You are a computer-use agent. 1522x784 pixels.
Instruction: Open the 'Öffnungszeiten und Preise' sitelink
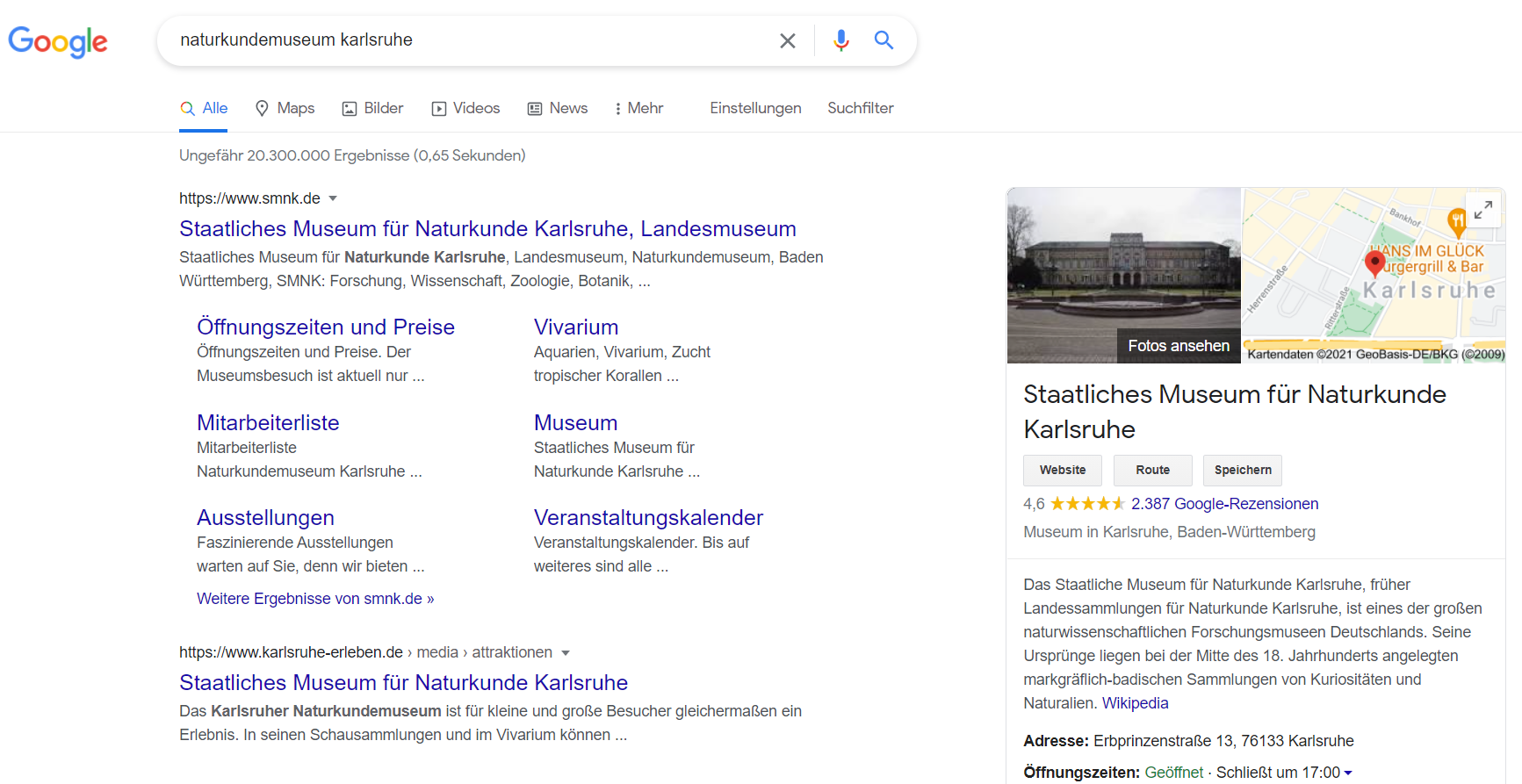coord(326,327)
